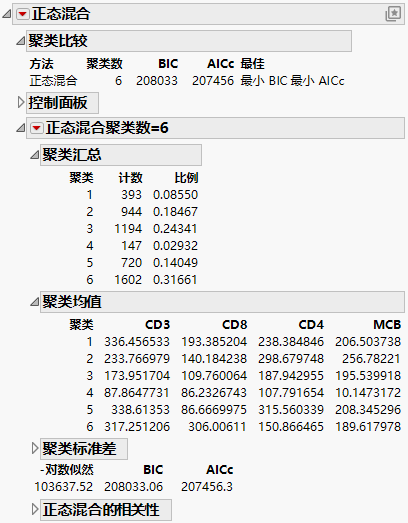Click proportion value 0.18467

click(x=175, y=212)
